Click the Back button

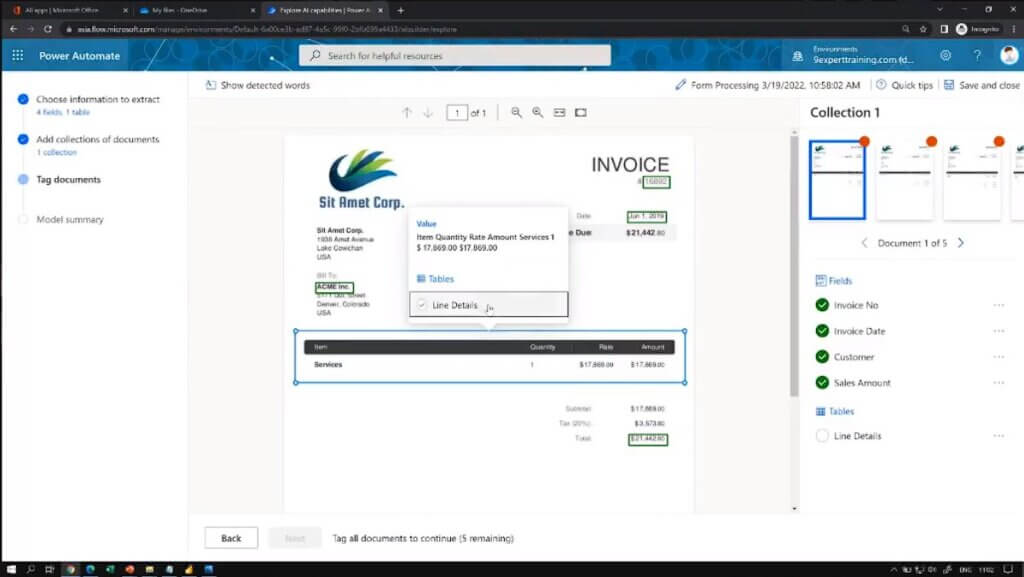tap(231, 538)
